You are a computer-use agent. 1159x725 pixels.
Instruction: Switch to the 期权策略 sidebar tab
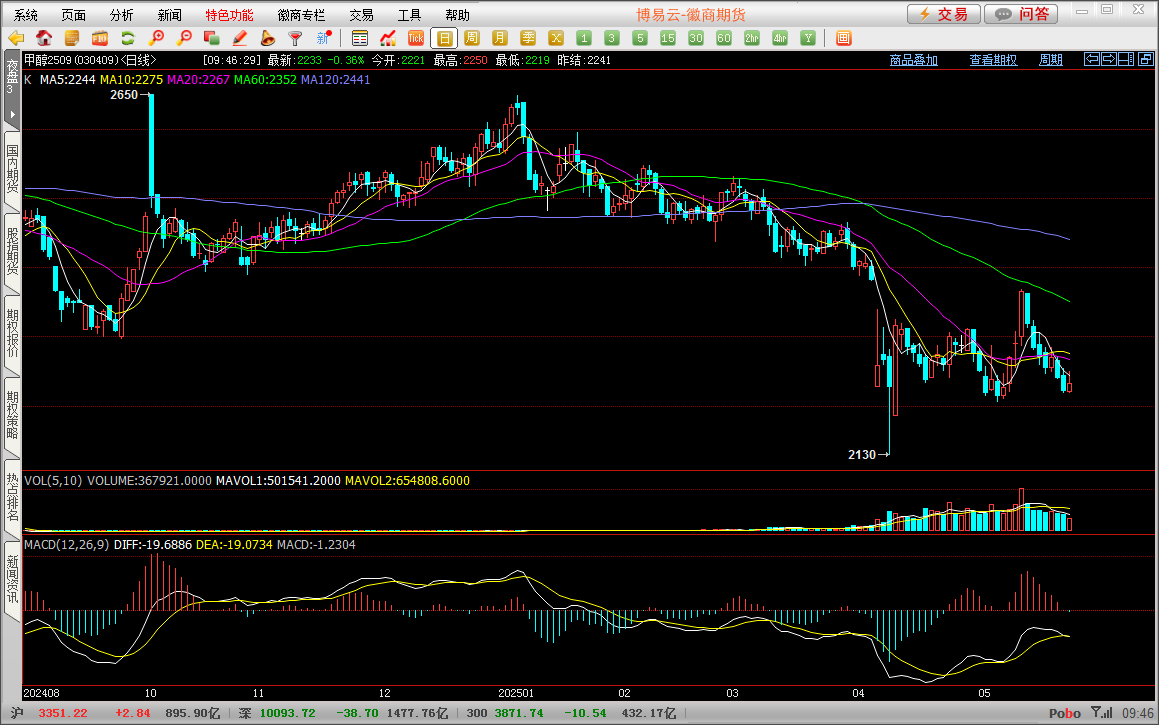click(x=12, y=415)
